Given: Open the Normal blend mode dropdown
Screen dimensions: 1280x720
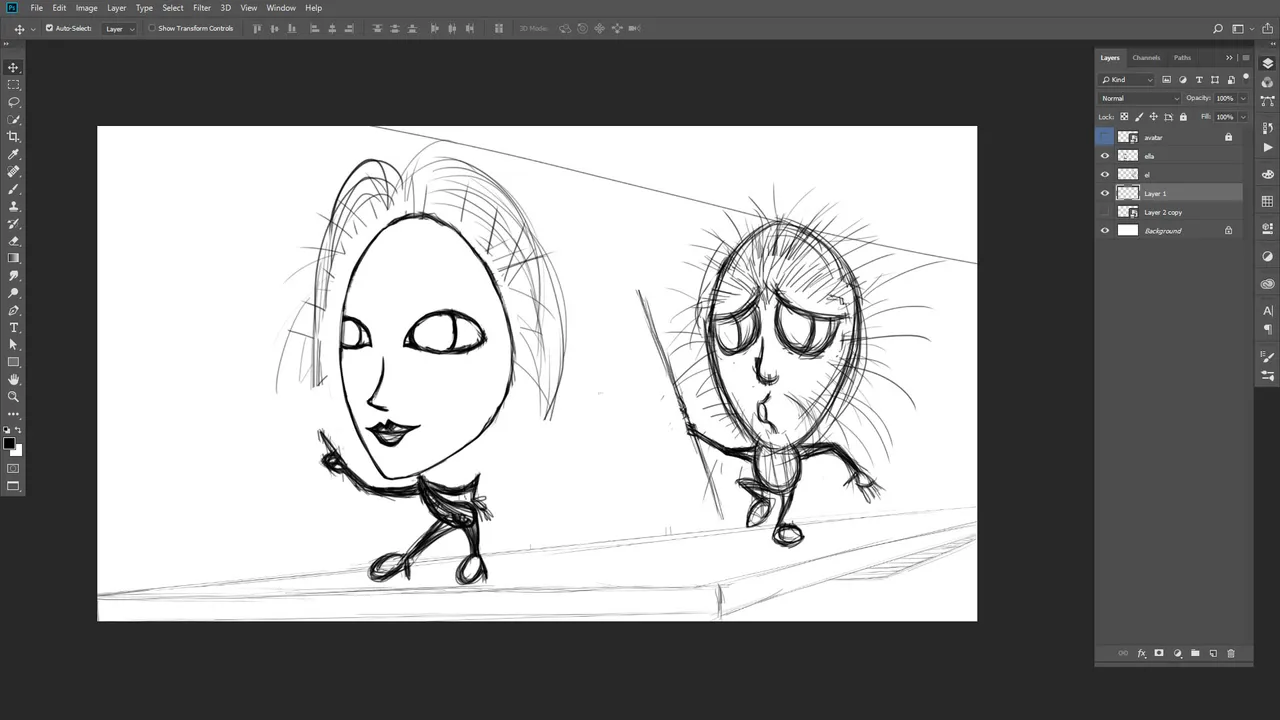Looking at the screenshot, I should click(x=1140, y=98).
